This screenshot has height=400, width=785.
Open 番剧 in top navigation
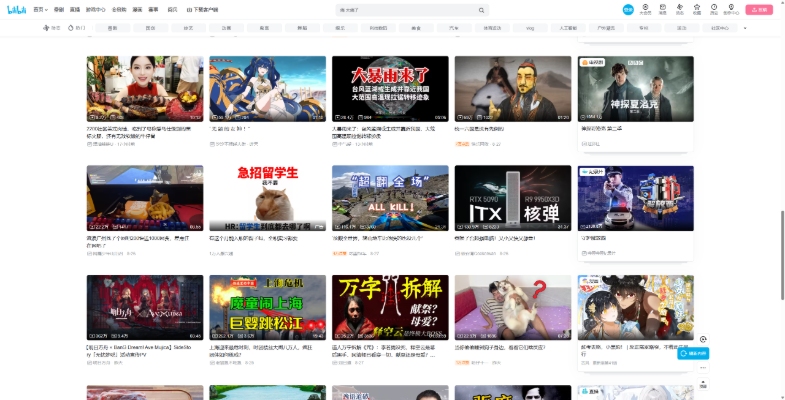[59, 10]
